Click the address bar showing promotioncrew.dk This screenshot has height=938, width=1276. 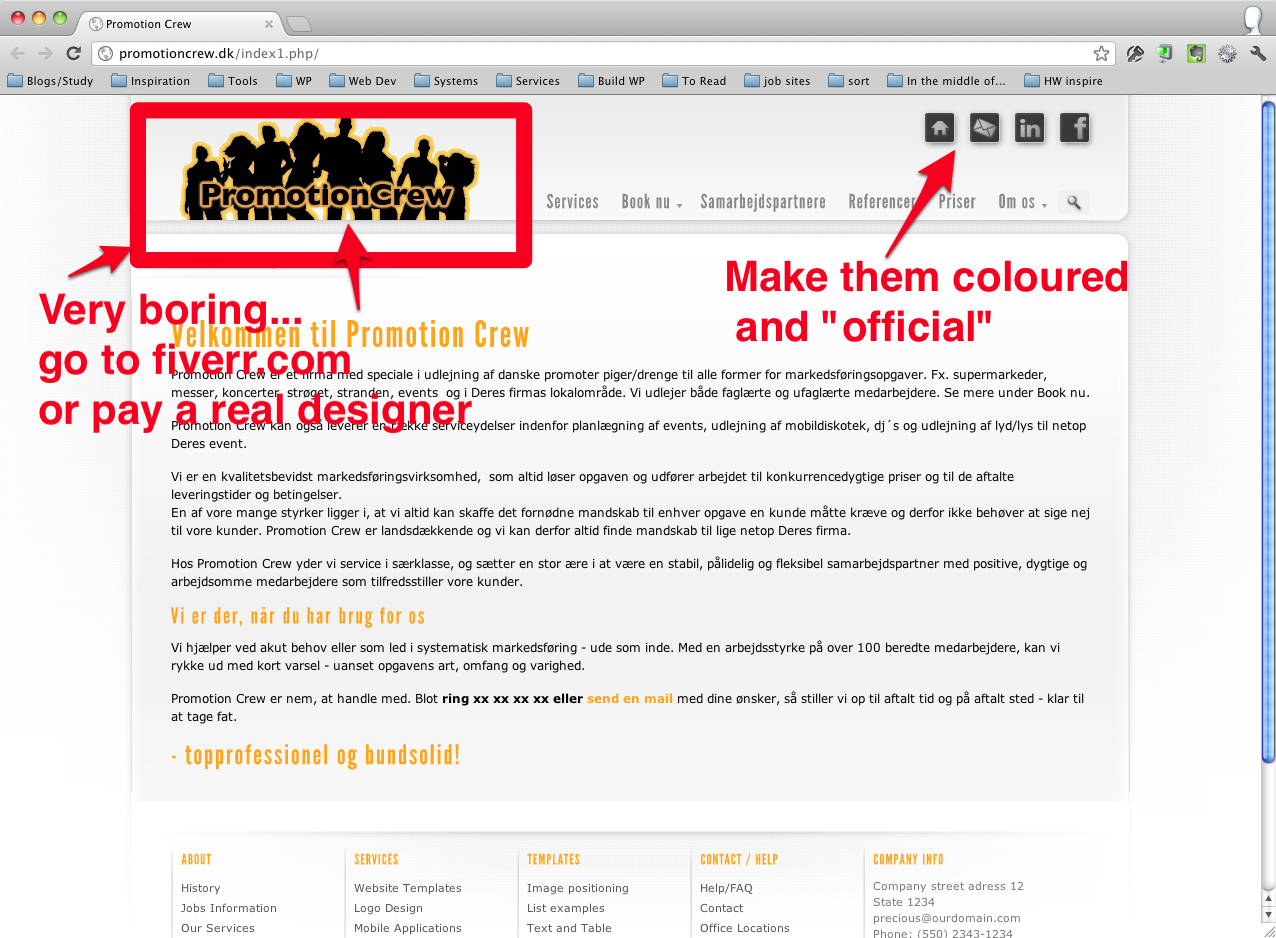click(603, 54)
